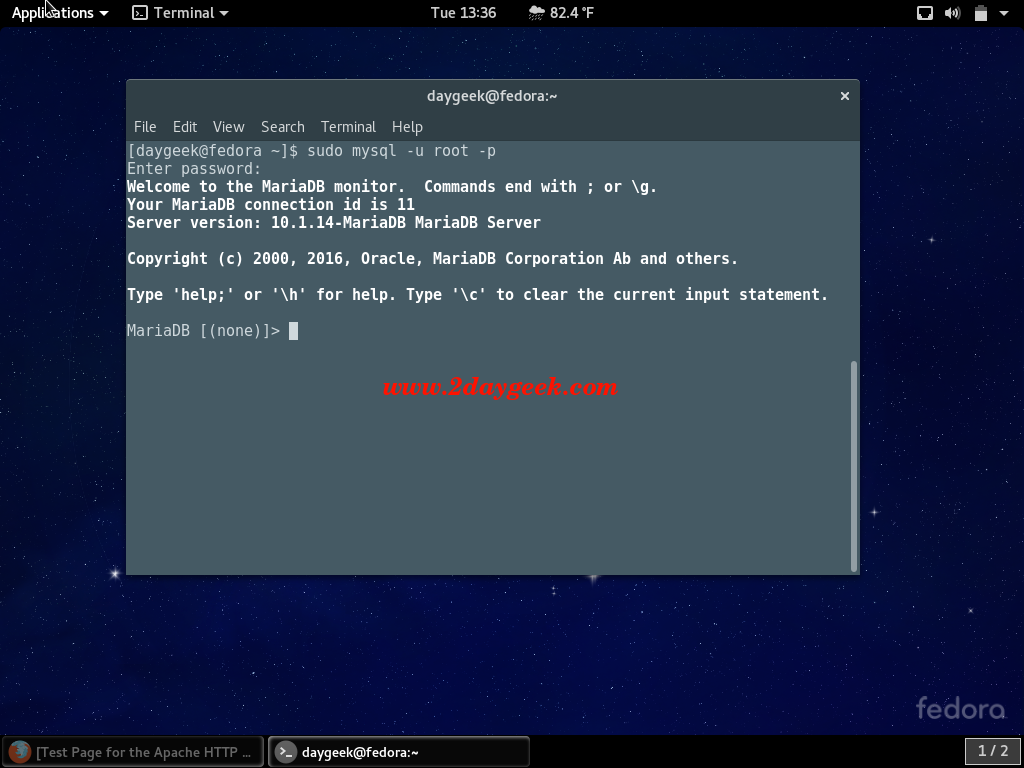The height and width of the screenshot is (768, 1024).
Task: Open the File menu in terminal
Action: tap(145, 127)
